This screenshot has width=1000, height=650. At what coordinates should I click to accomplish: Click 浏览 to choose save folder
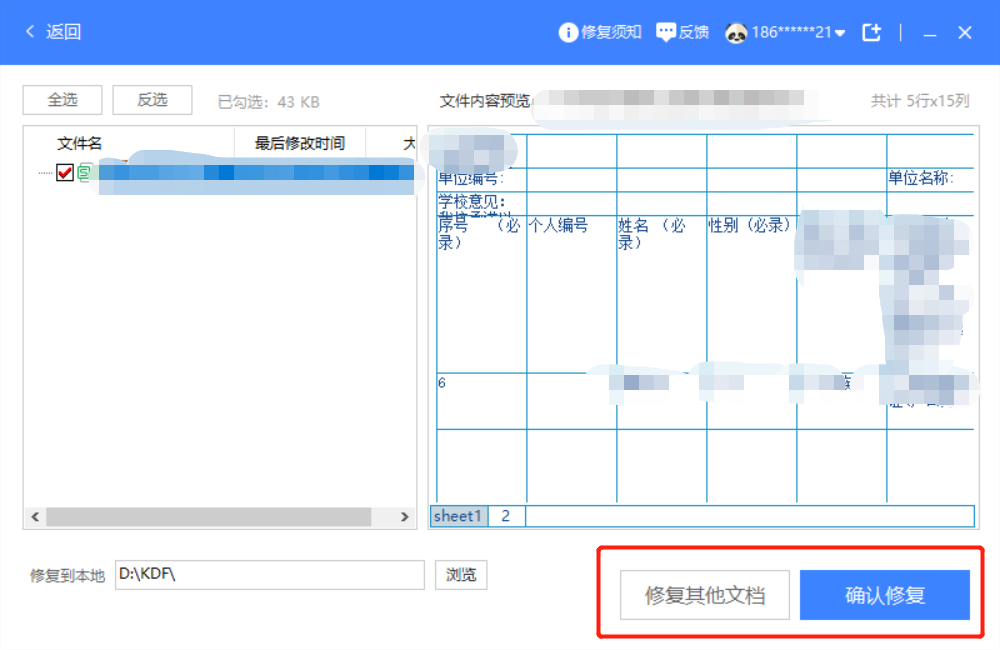tap(461, 575)
